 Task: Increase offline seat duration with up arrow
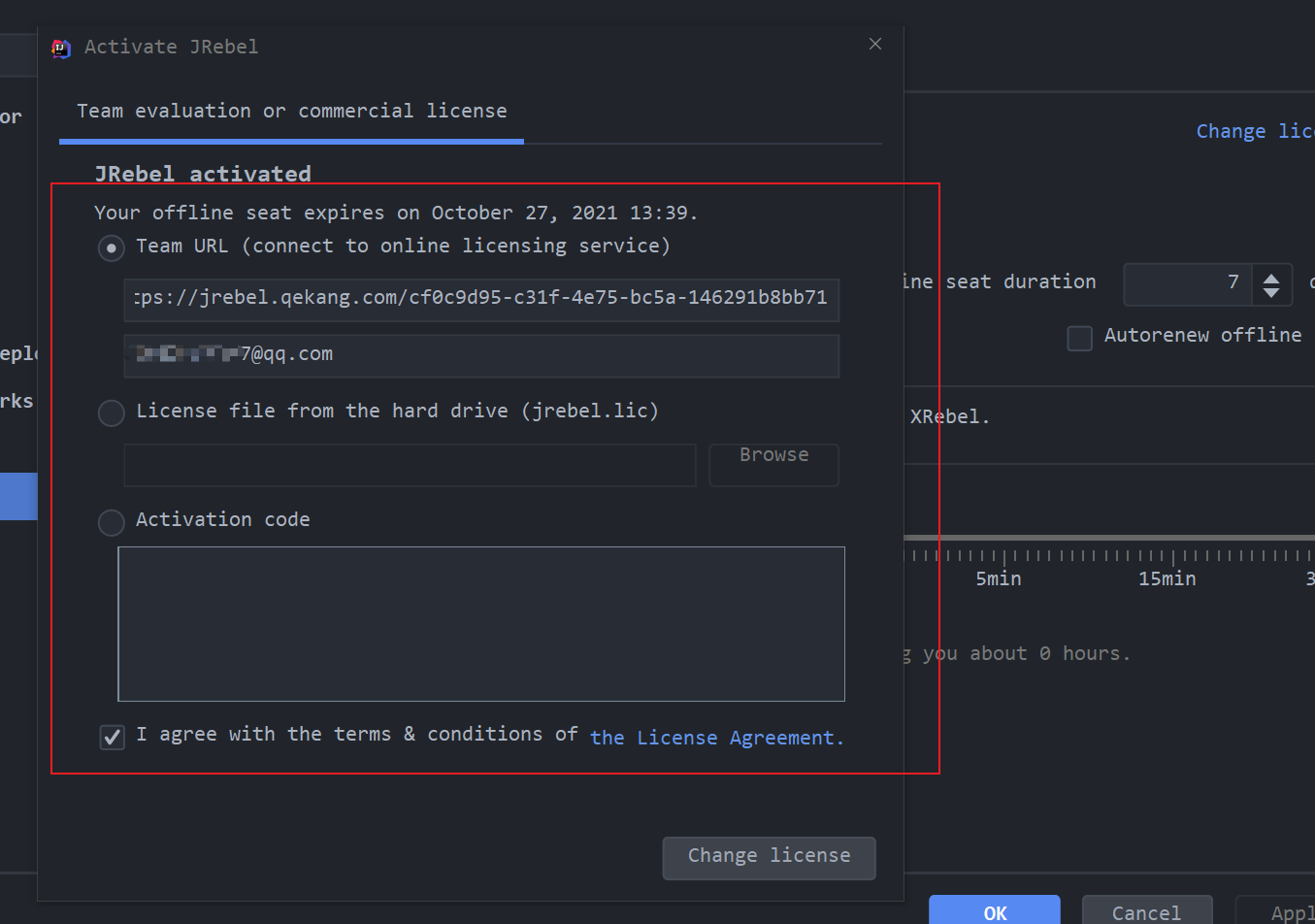[1271, 278]
